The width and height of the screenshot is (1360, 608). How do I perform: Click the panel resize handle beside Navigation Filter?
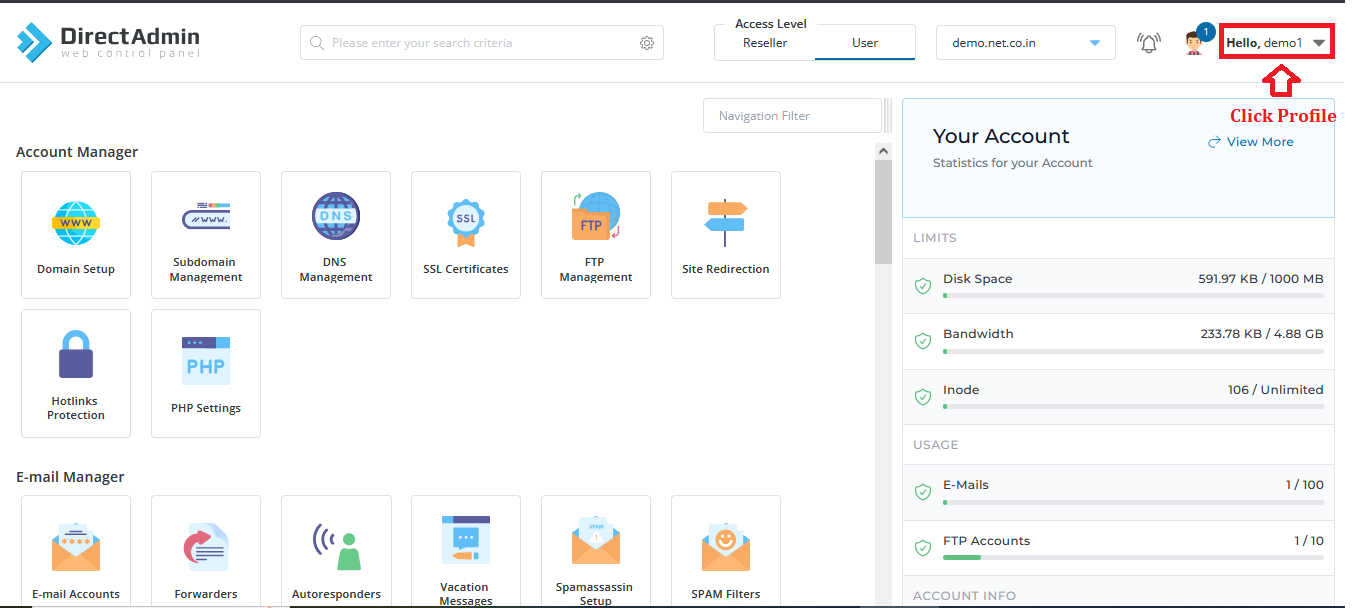coord(888,116)
